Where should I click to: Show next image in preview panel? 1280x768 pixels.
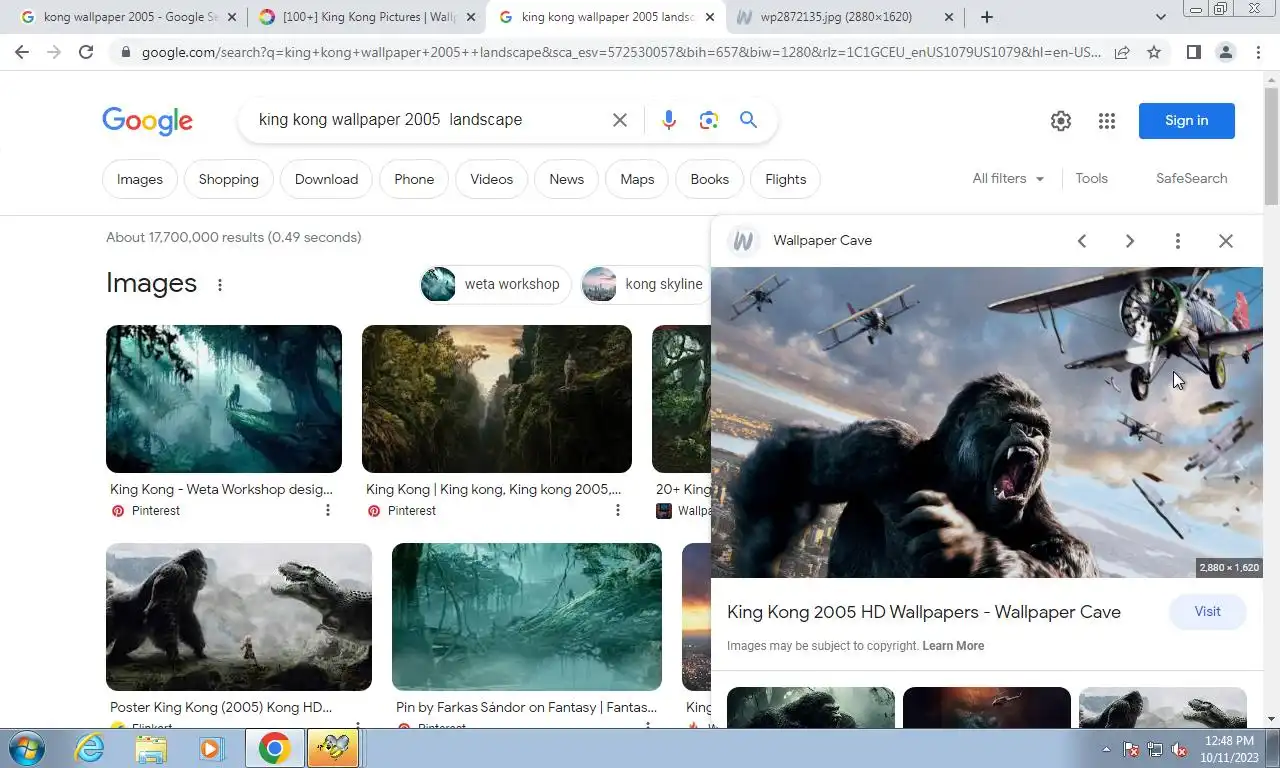pos(1130,241)
